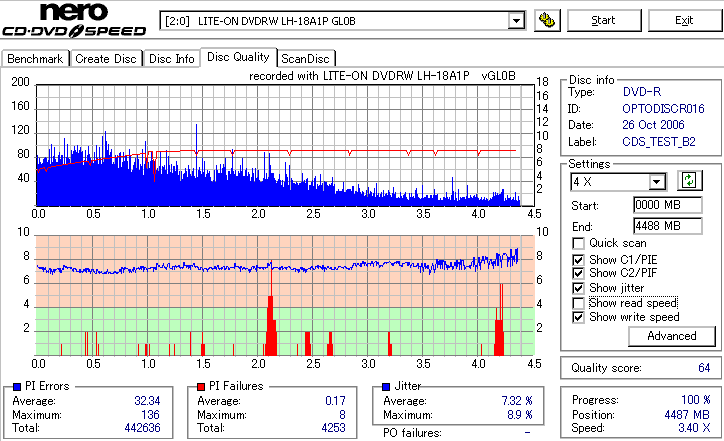Click Jitter maximum 8.9 %
Viewport: 724px width, 441px height.
(520, 415)
